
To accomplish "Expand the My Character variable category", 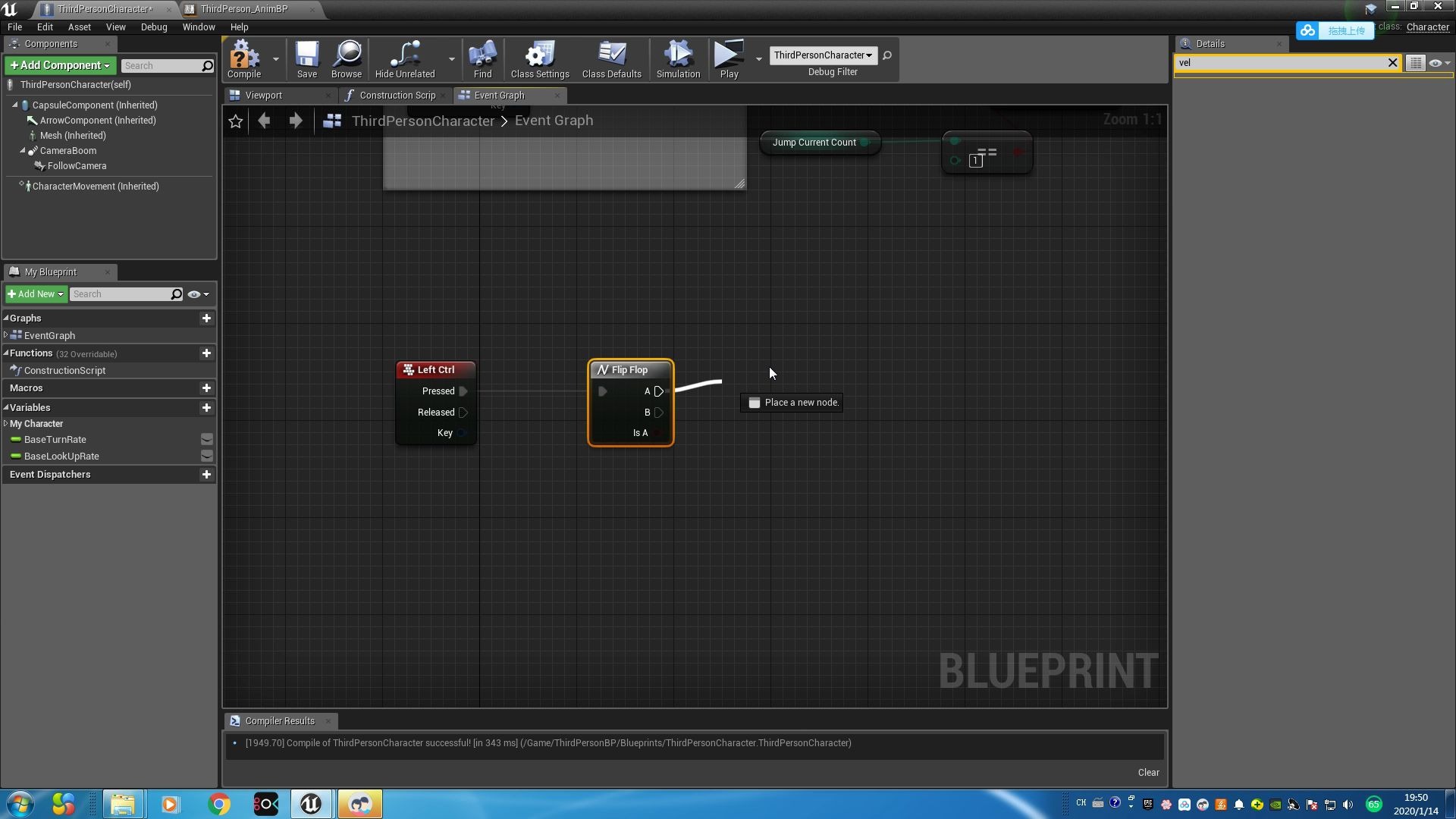I will [x=5, y=423].
